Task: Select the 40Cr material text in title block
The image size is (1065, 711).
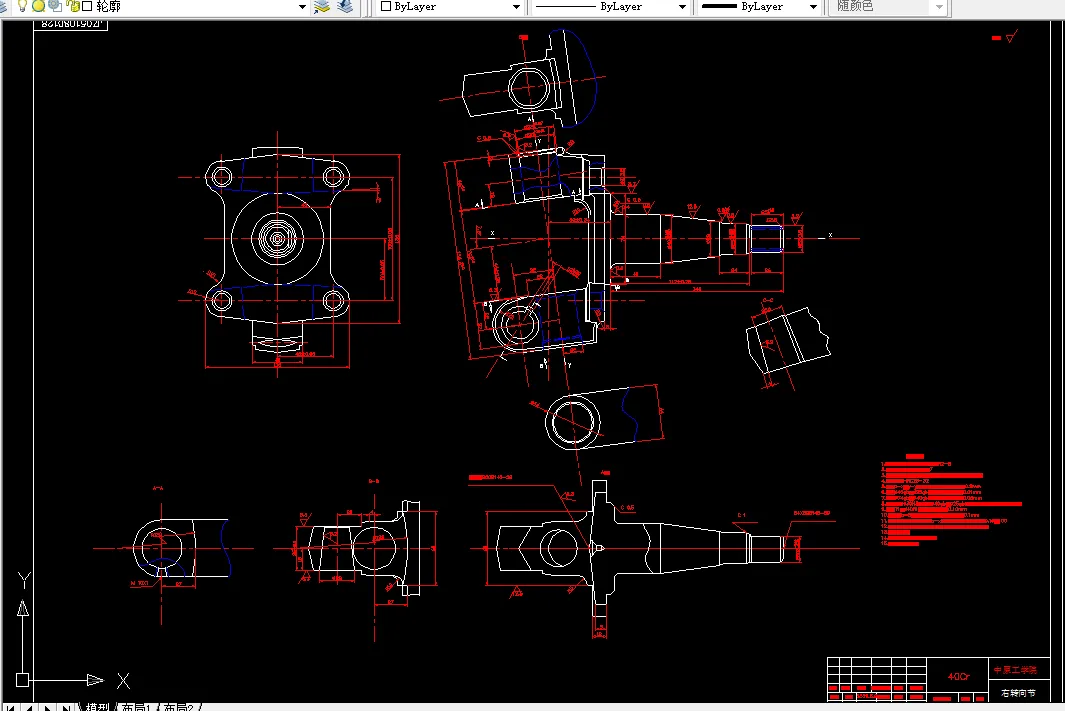Action: 958,676
